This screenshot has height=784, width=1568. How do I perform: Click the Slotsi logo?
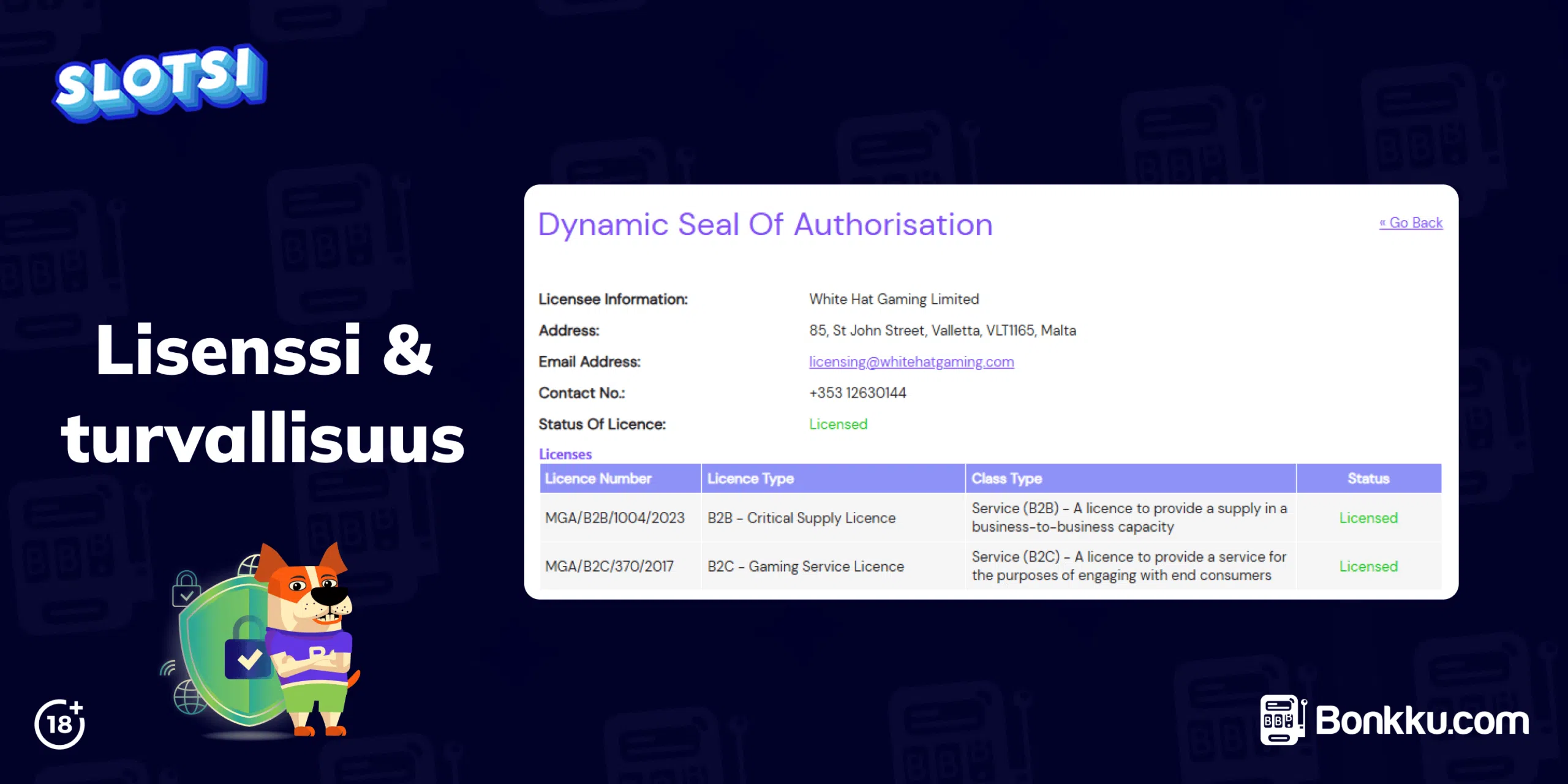coord(160,83)
